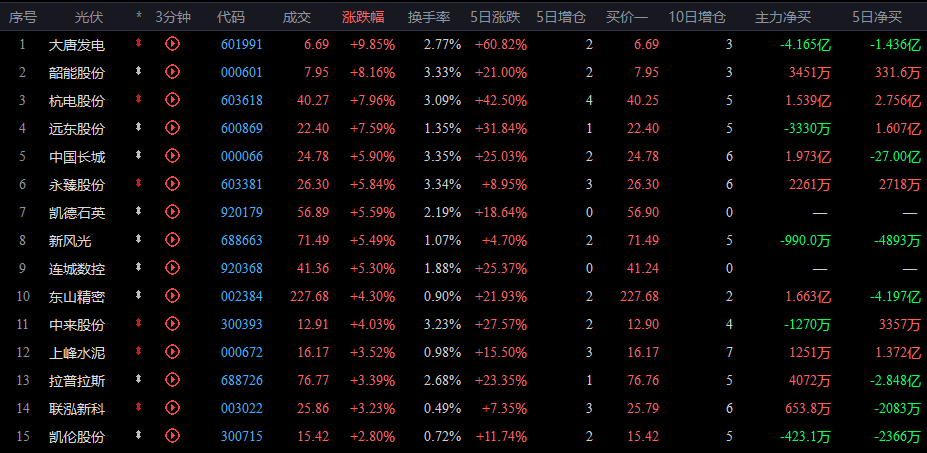
Task: Click the 3.35% turnover rate cell
Action: point(442,157)
